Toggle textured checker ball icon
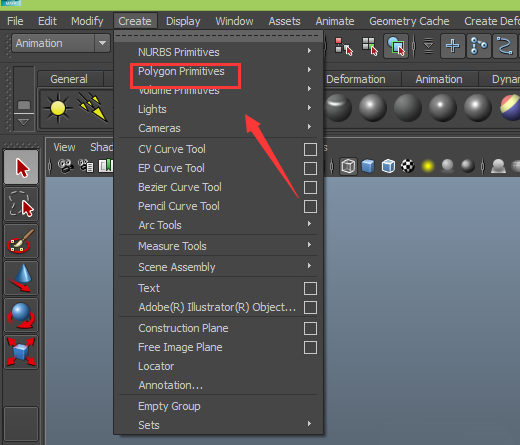 point(408,166)
